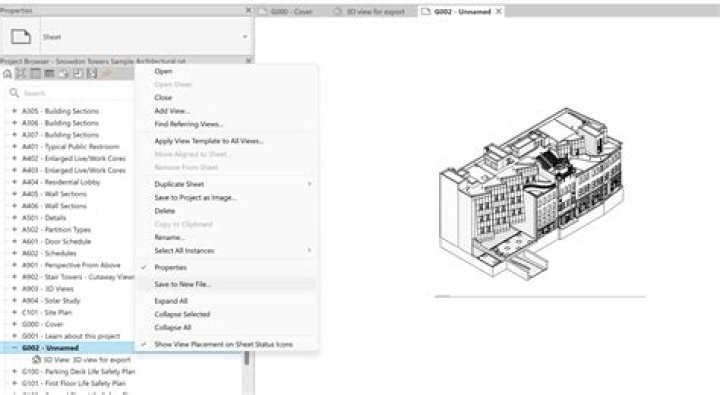This screenshot has height=395, width=720.
Task: Click the Project Browser vertical scrollbar thumb
Action: pos(247,358)
